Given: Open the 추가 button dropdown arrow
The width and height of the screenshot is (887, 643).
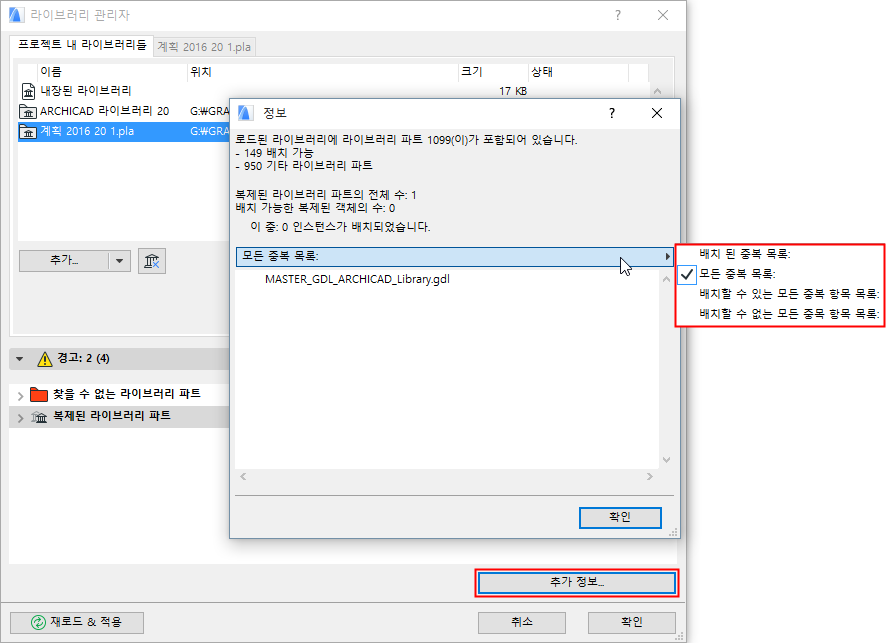Looking at the screenshot, I should 119,261.
